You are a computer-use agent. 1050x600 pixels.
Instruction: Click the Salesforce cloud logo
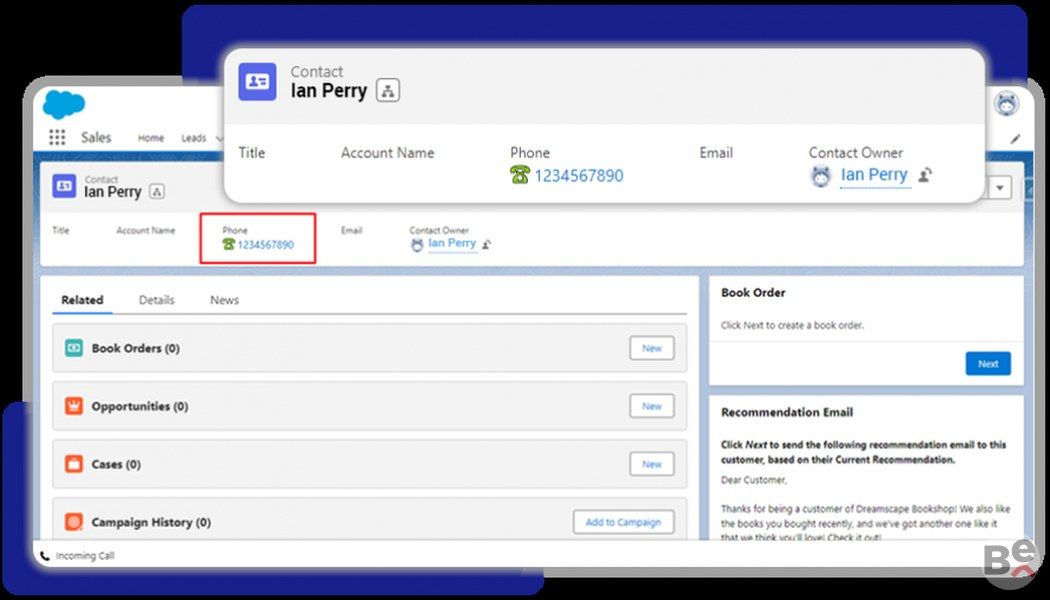64,104
